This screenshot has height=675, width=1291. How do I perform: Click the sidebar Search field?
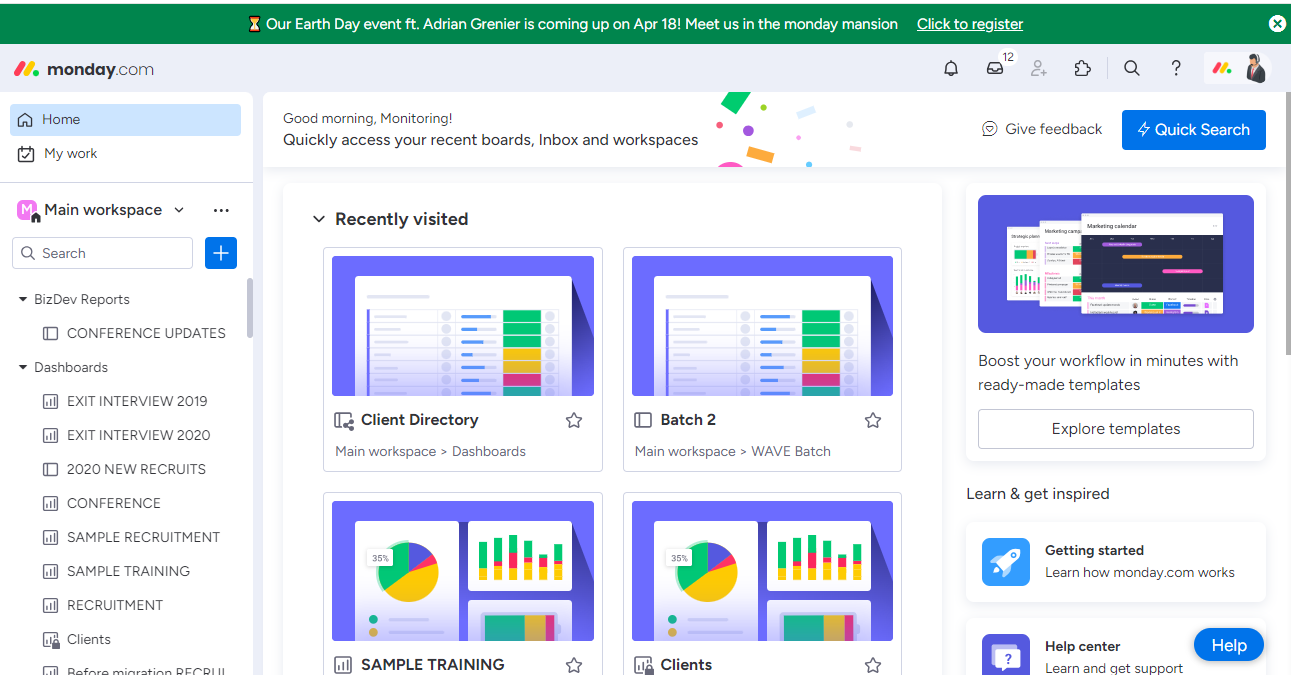pos(102,253)
